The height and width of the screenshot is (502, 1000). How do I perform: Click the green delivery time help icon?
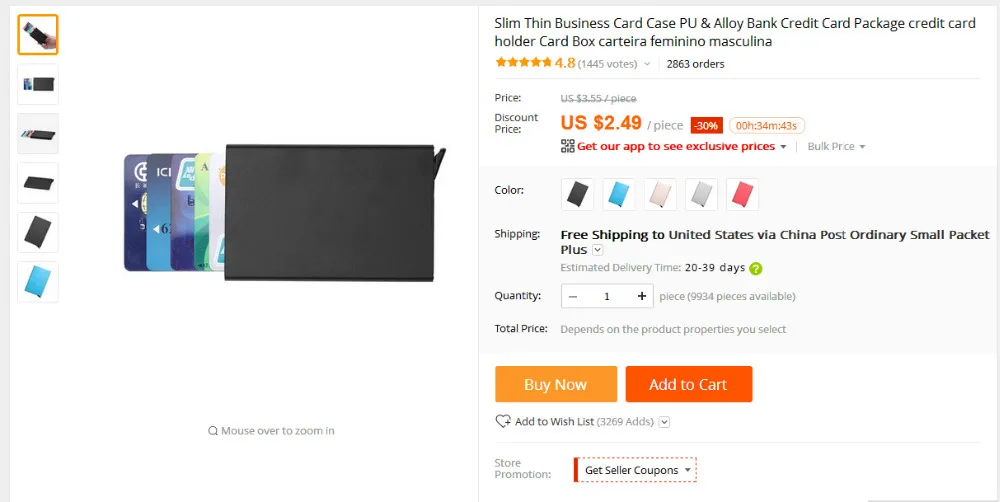756,268
